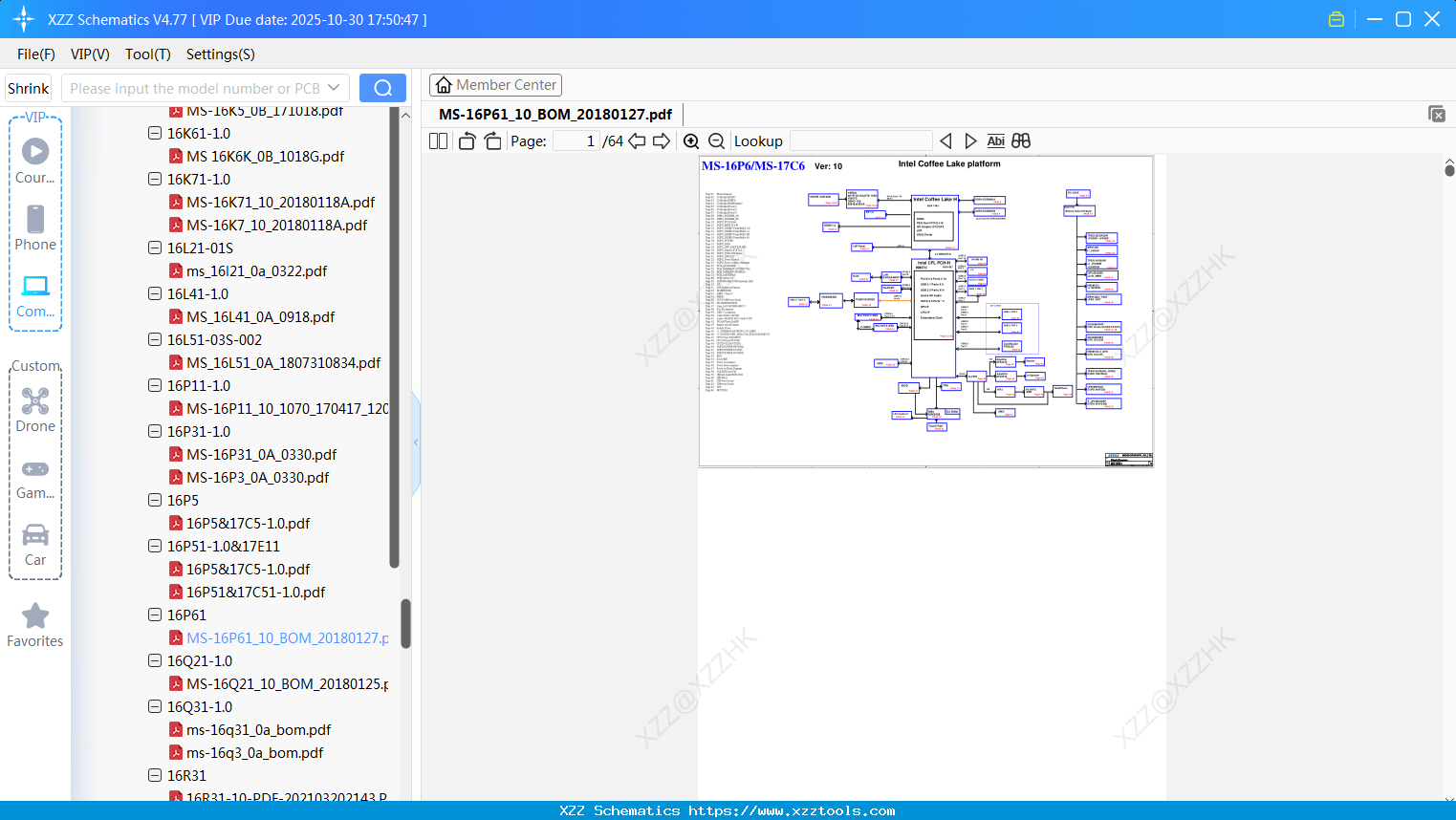Open Favorites star in sidebar
Screen dimensions: 1456x820
(35, 625)
